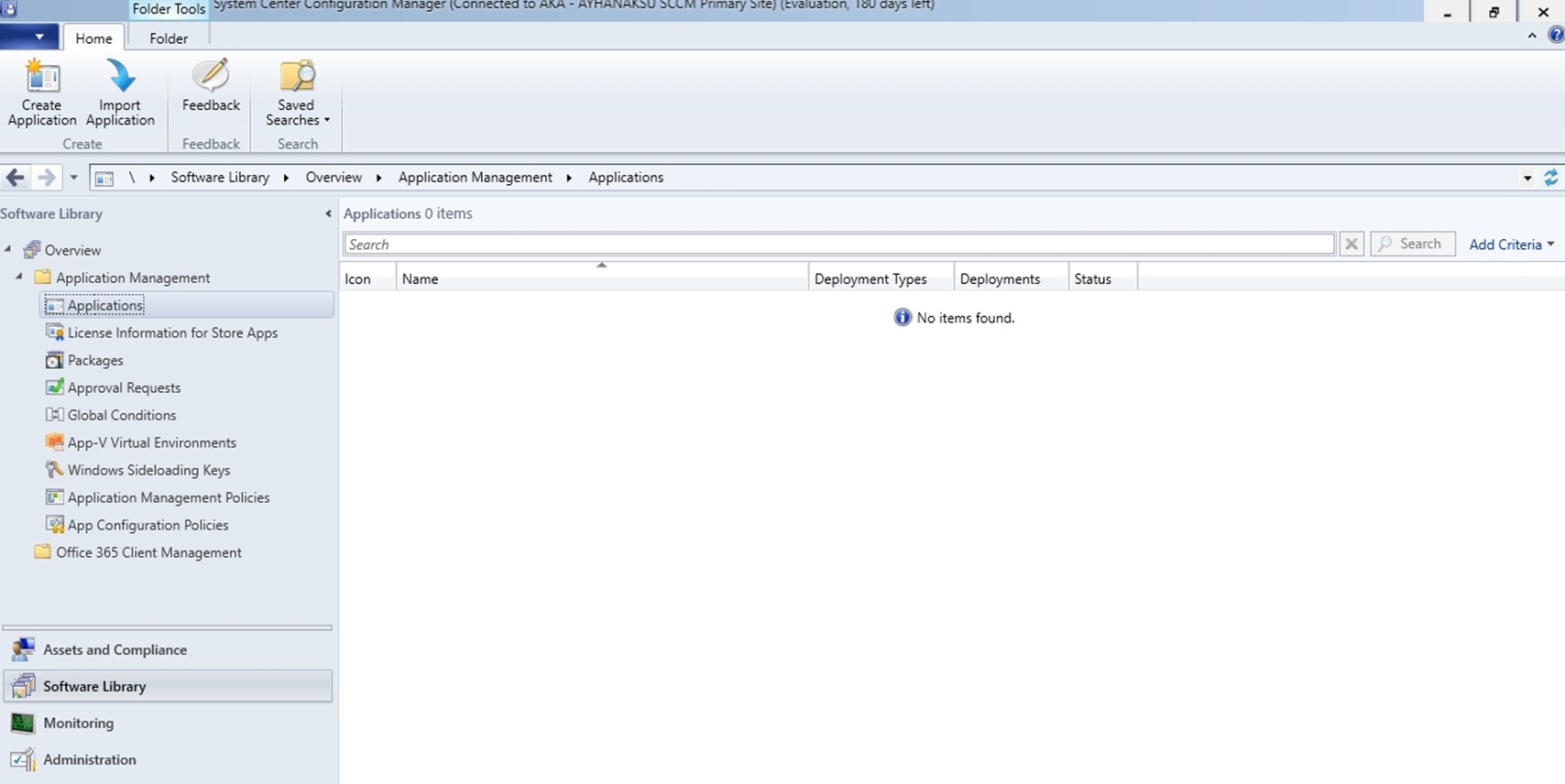
Task: Switch to the Monitoring workspace
Action: tap(168, 723)
